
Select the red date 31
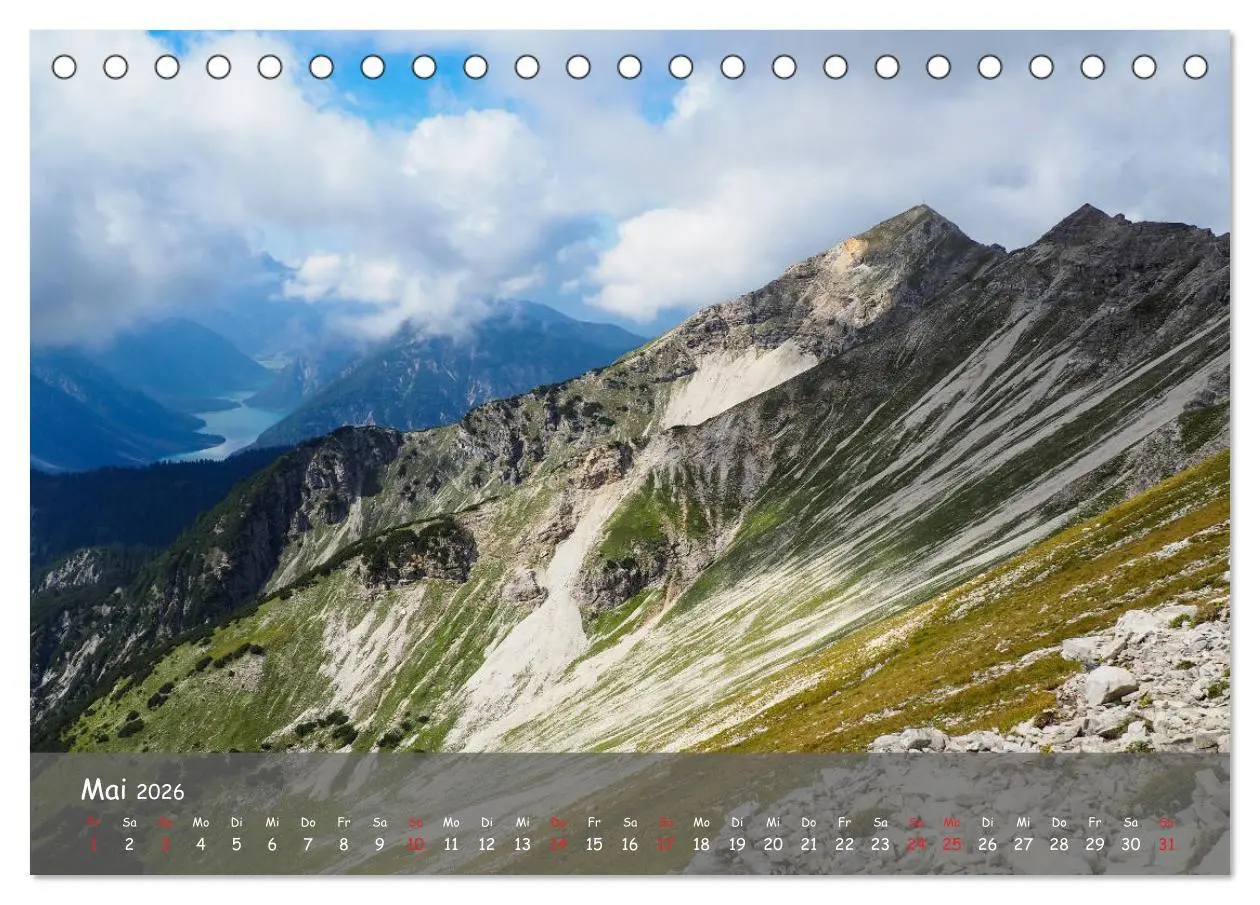tap(1166, 844)
